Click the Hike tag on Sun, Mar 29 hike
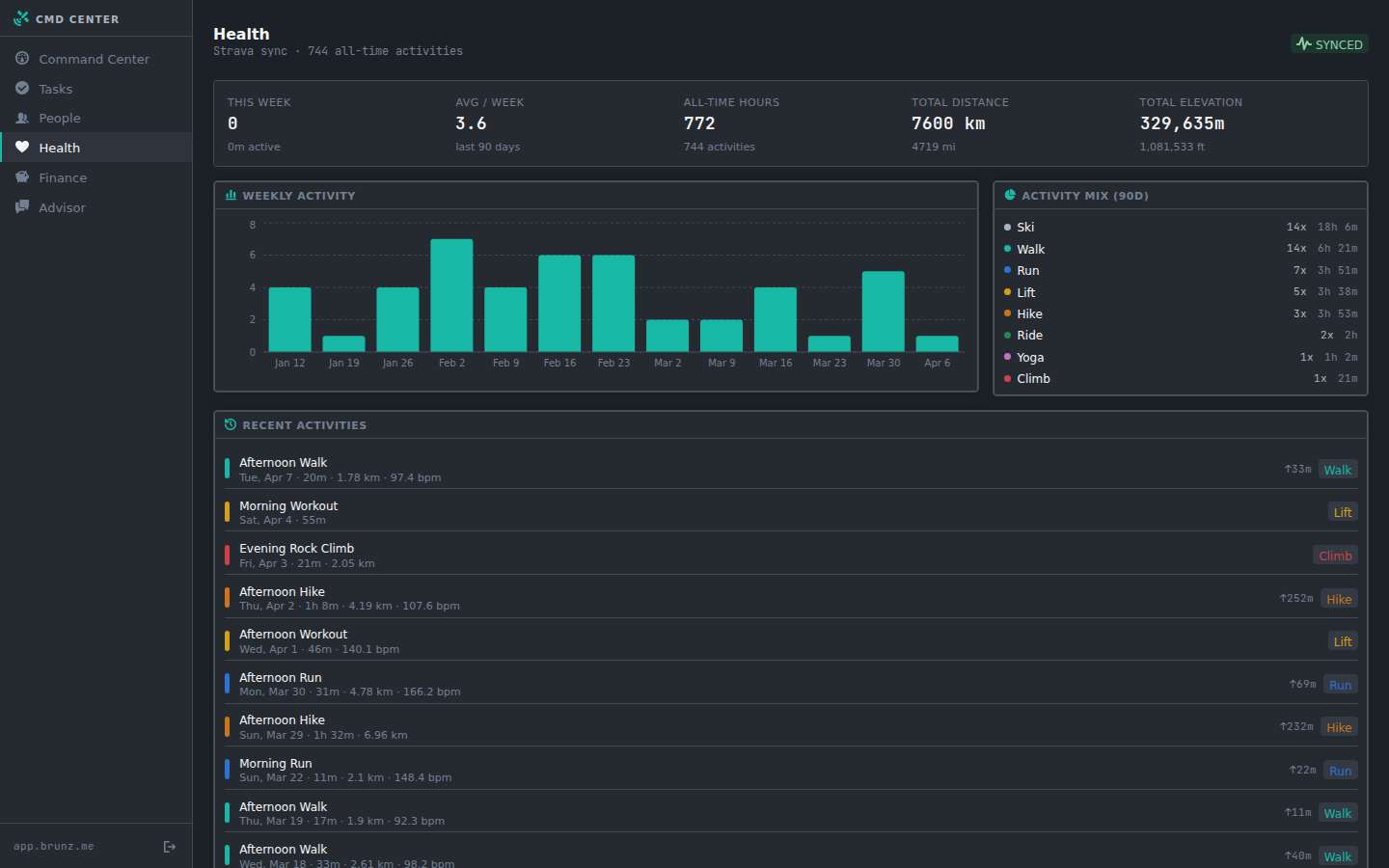 point(1339,727)
